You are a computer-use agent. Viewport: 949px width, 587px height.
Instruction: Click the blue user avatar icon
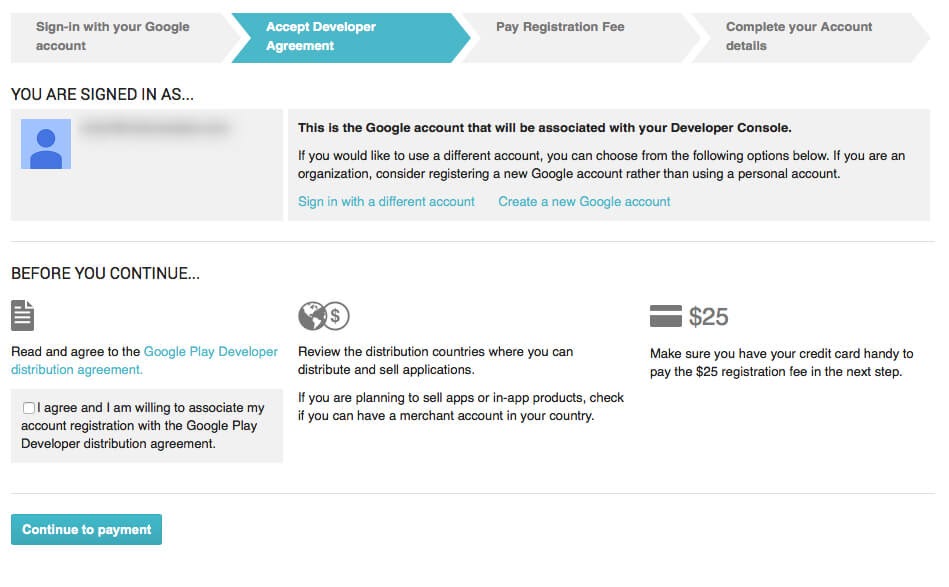pyautogui.click(x=46, y=144)
